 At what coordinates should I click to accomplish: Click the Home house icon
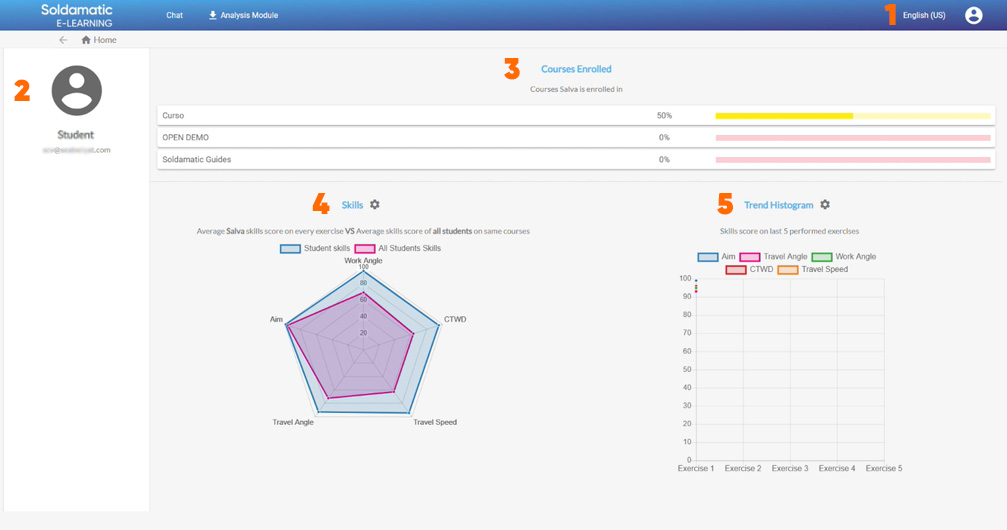tap(86, 40)
